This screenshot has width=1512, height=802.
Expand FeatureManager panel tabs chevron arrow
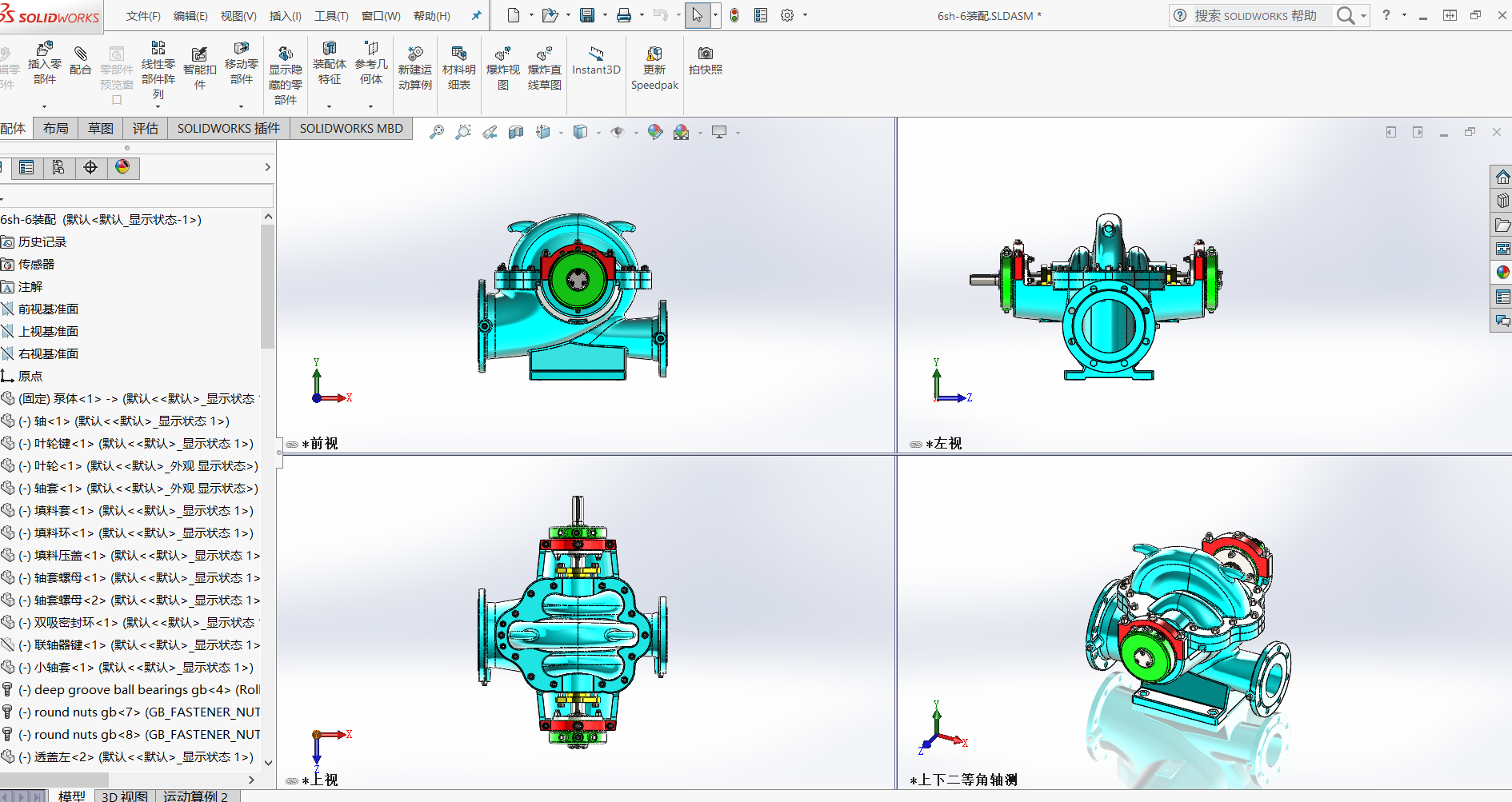pos(268,167)
